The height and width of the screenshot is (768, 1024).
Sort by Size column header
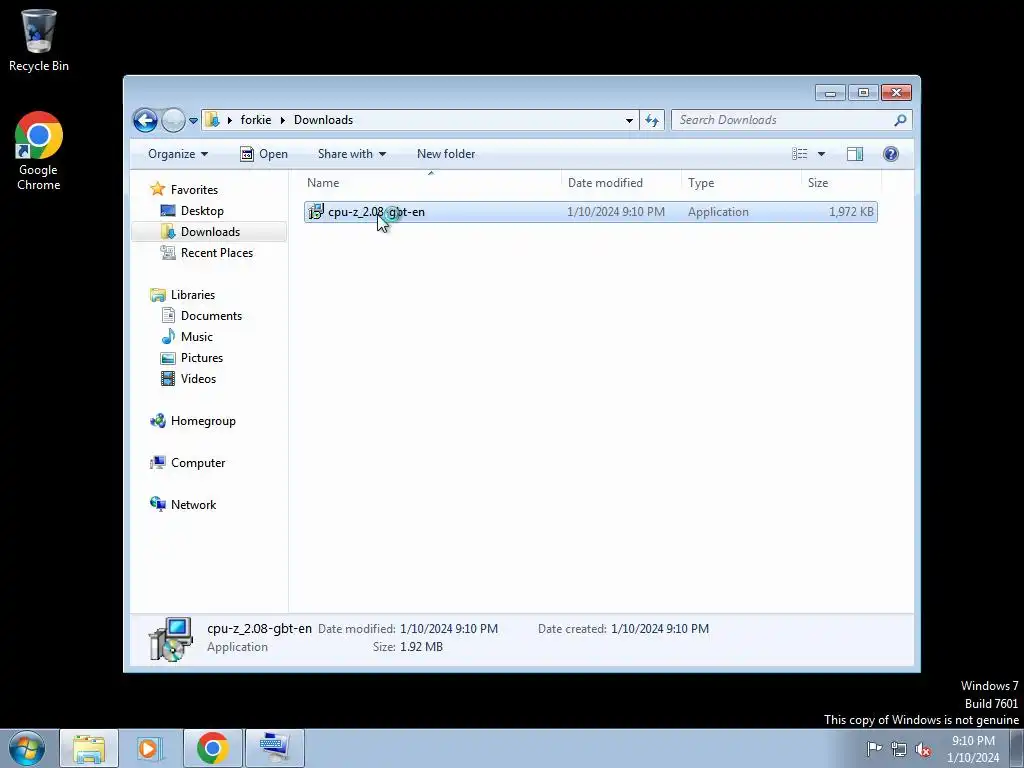click(840, 183)
